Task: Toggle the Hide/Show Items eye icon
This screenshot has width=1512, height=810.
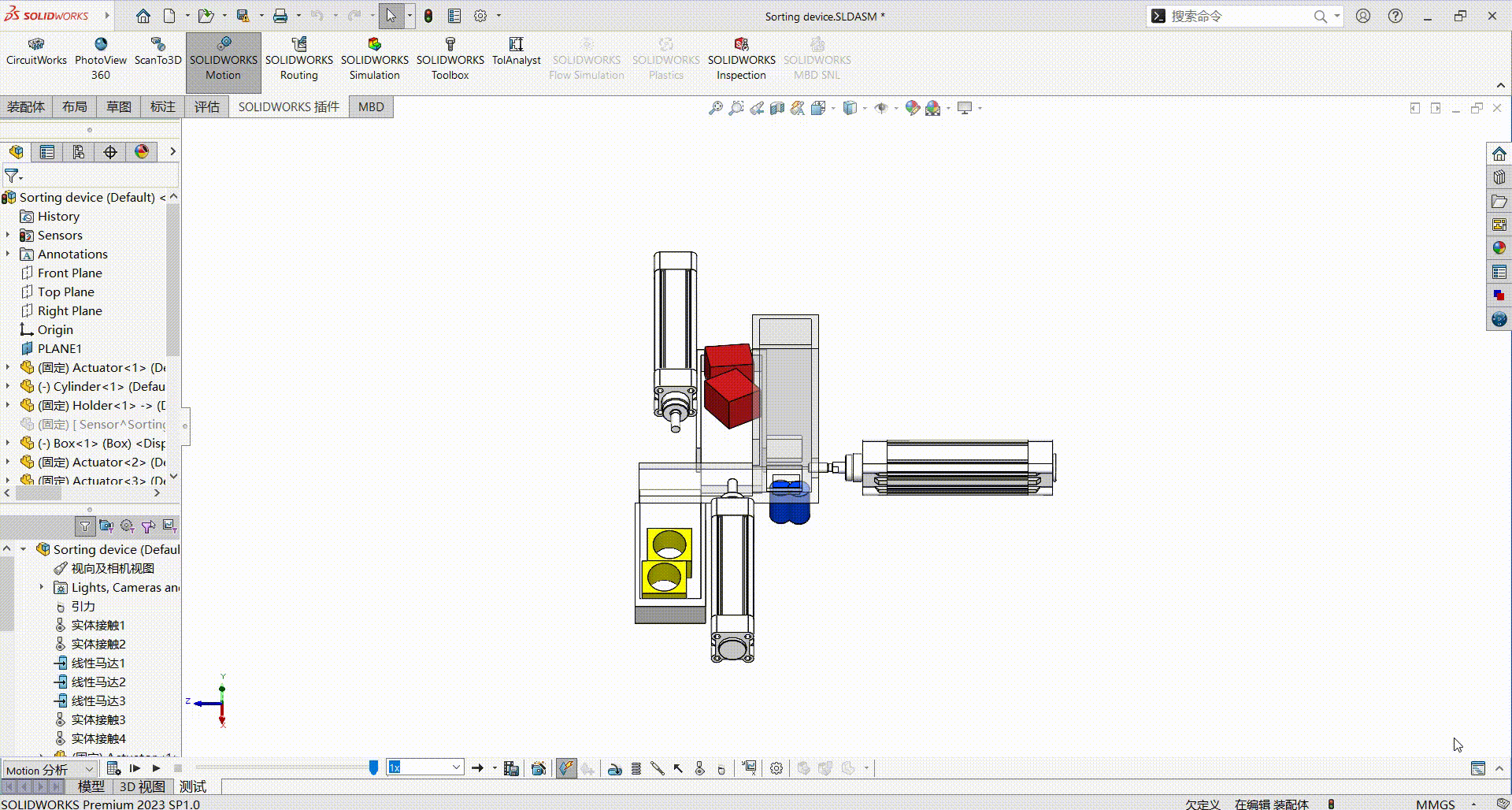Action: tap(883, 108)
